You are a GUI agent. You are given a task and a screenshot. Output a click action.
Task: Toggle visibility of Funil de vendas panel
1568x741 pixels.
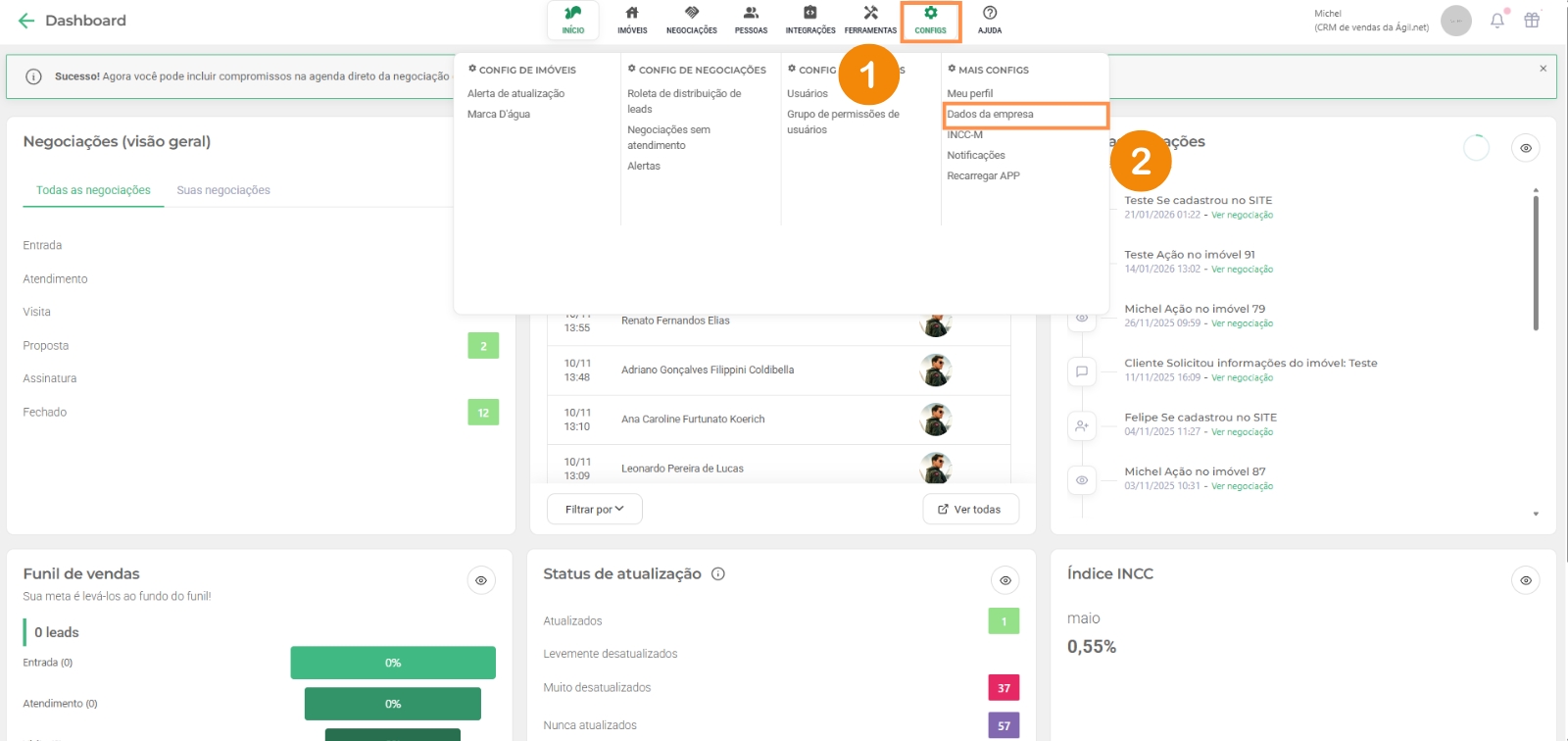[481, 580]
